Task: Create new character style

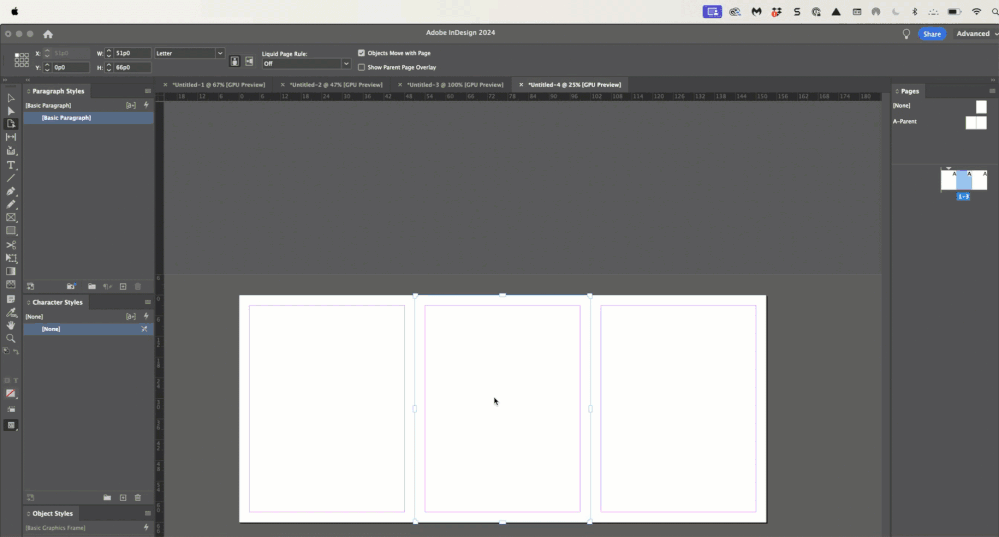Action: pos(123,498)
